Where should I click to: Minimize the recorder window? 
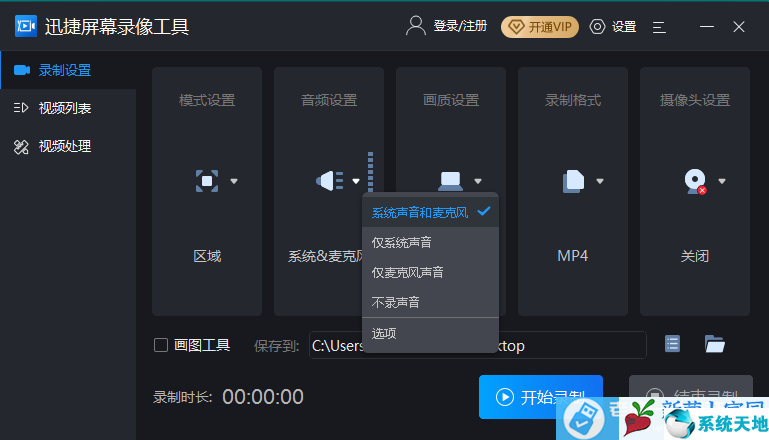(x=707, y=26)
